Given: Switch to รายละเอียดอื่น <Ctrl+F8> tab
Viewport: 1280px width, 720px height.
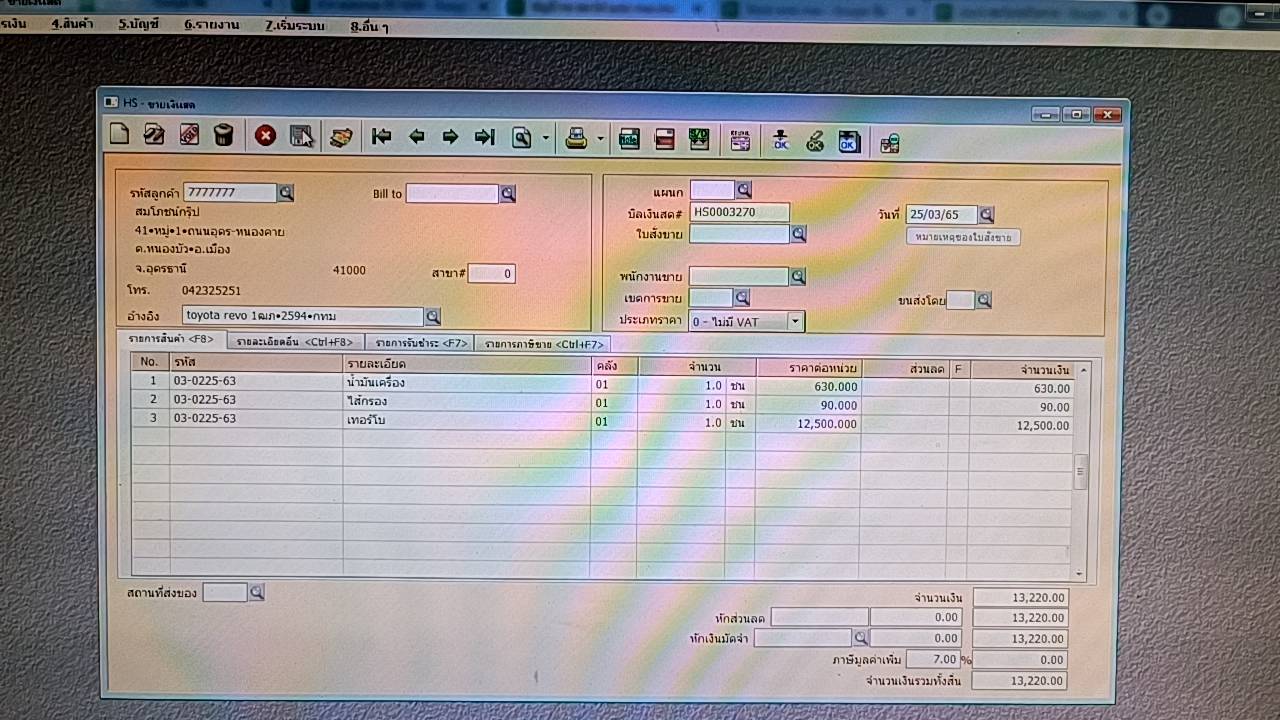Looking at the screenshot, I should coord(295,342).
